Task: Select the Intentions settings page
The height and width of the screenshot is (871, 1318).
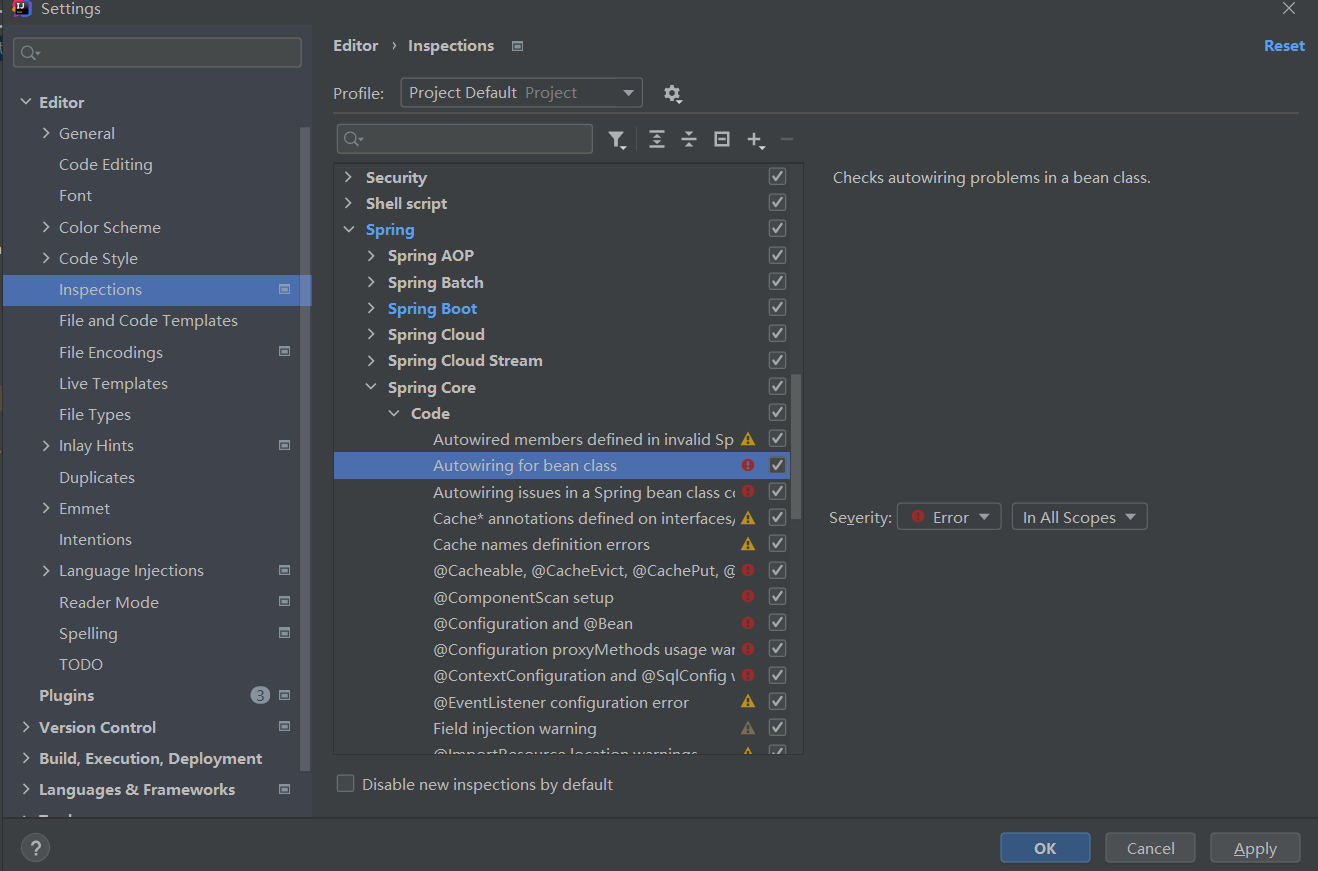Action: tap(95, 539)
